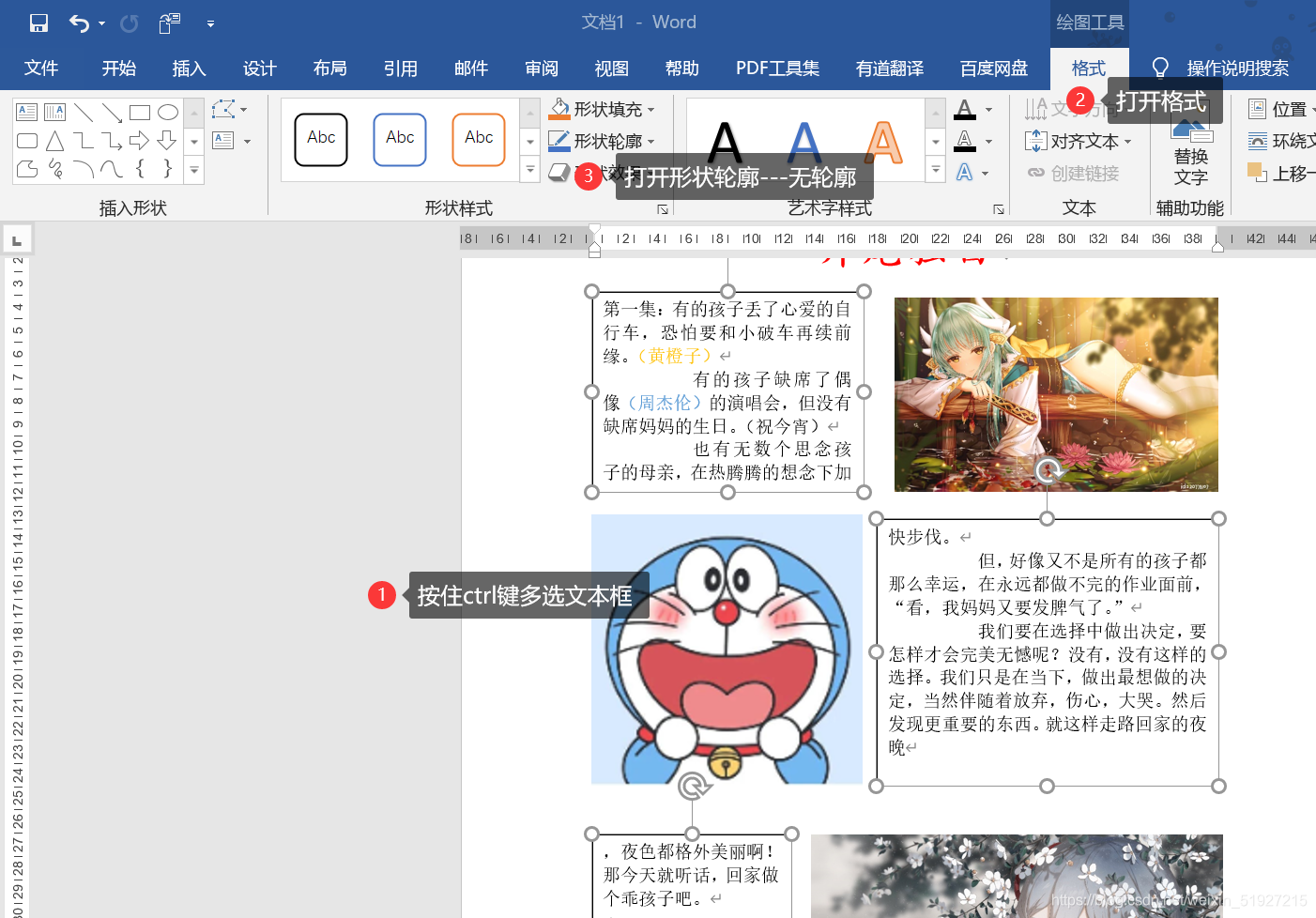Switch to the 引用 tab
1316x918 pixels.
tap(401, 69)
